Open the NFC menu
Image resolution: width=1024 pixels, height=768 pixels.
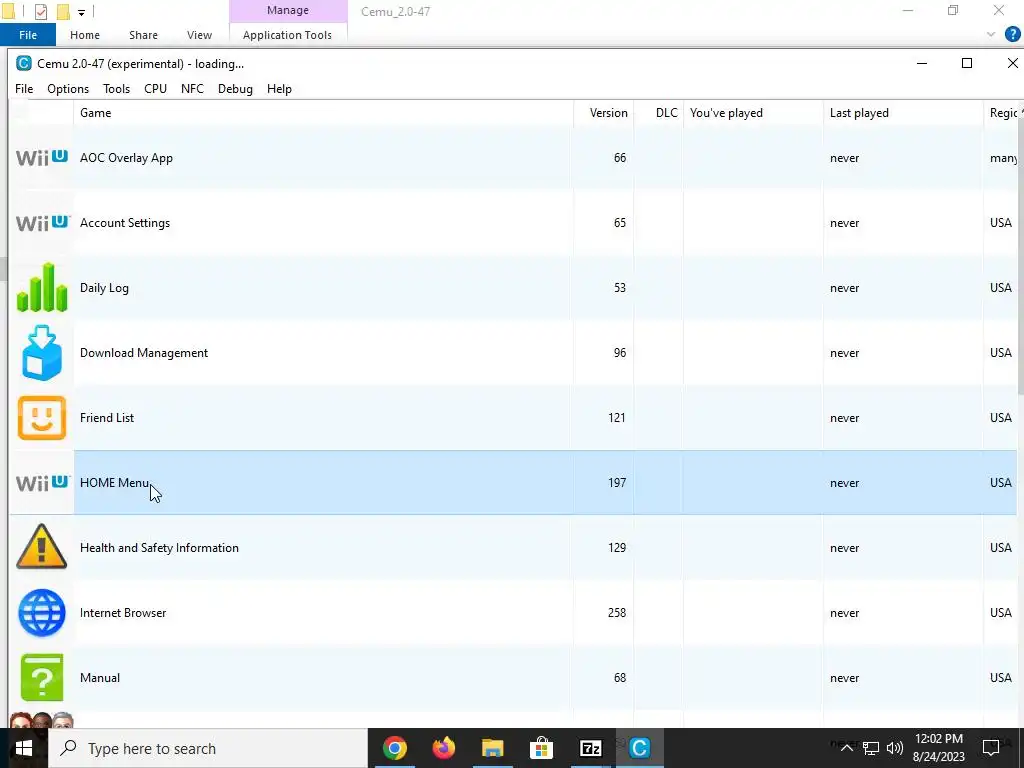pos(192,89)
